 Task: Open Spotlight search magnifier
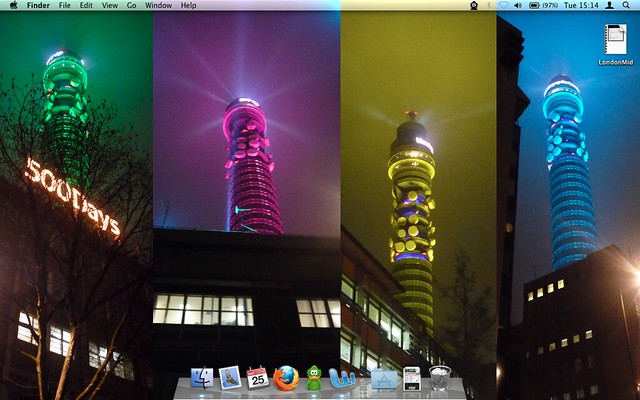pyautogui.click(x=626, y=5)
